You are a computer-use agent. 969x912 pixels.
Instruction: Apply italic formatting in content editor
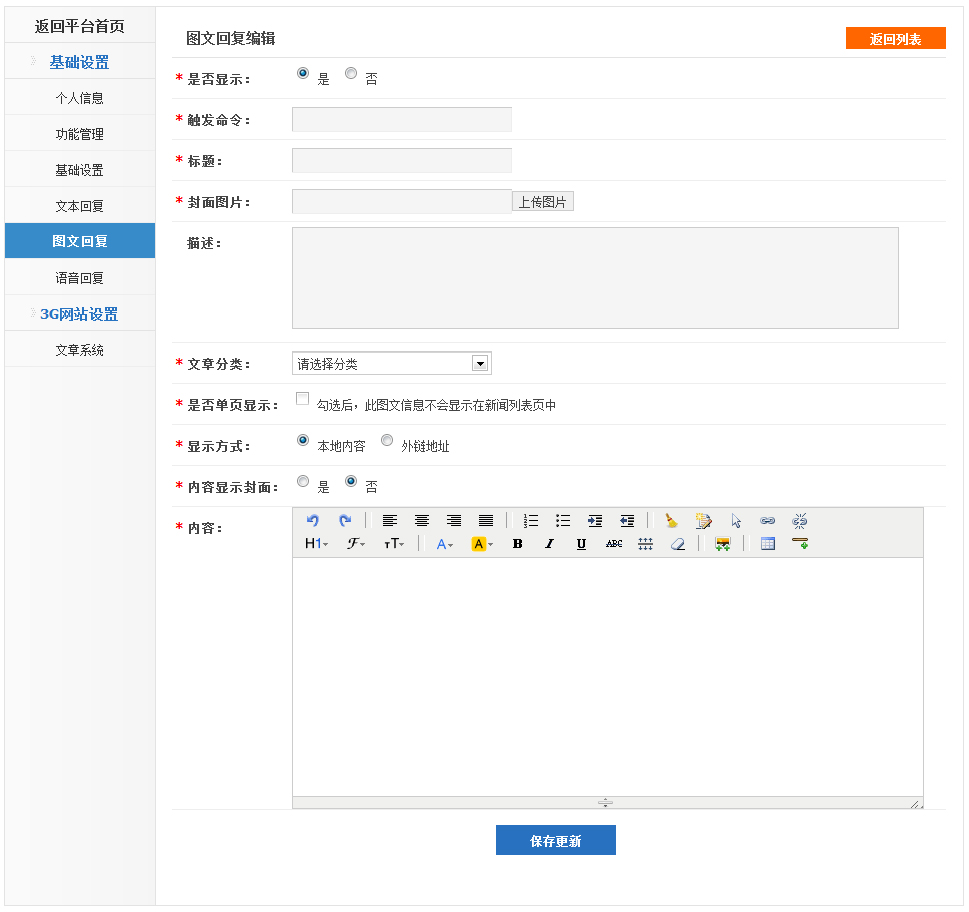click(549, 544)
